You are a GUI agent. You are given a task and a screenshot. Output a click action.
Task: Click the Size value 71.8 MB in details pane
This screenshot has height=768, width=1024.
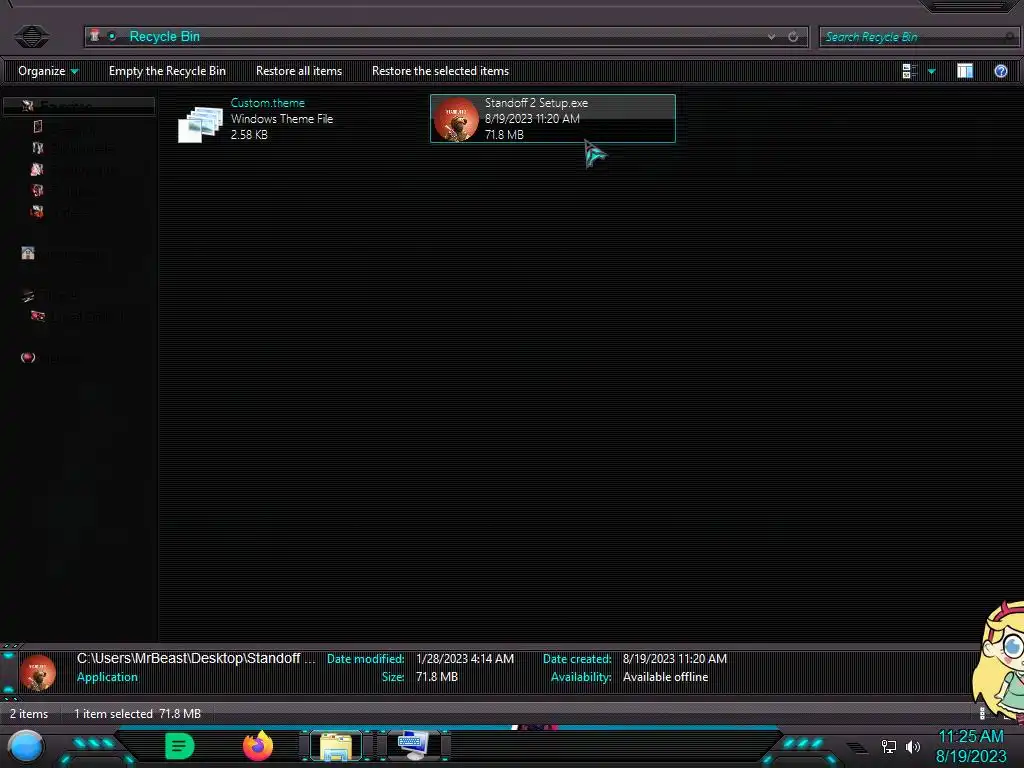click(x=436, y=677)
